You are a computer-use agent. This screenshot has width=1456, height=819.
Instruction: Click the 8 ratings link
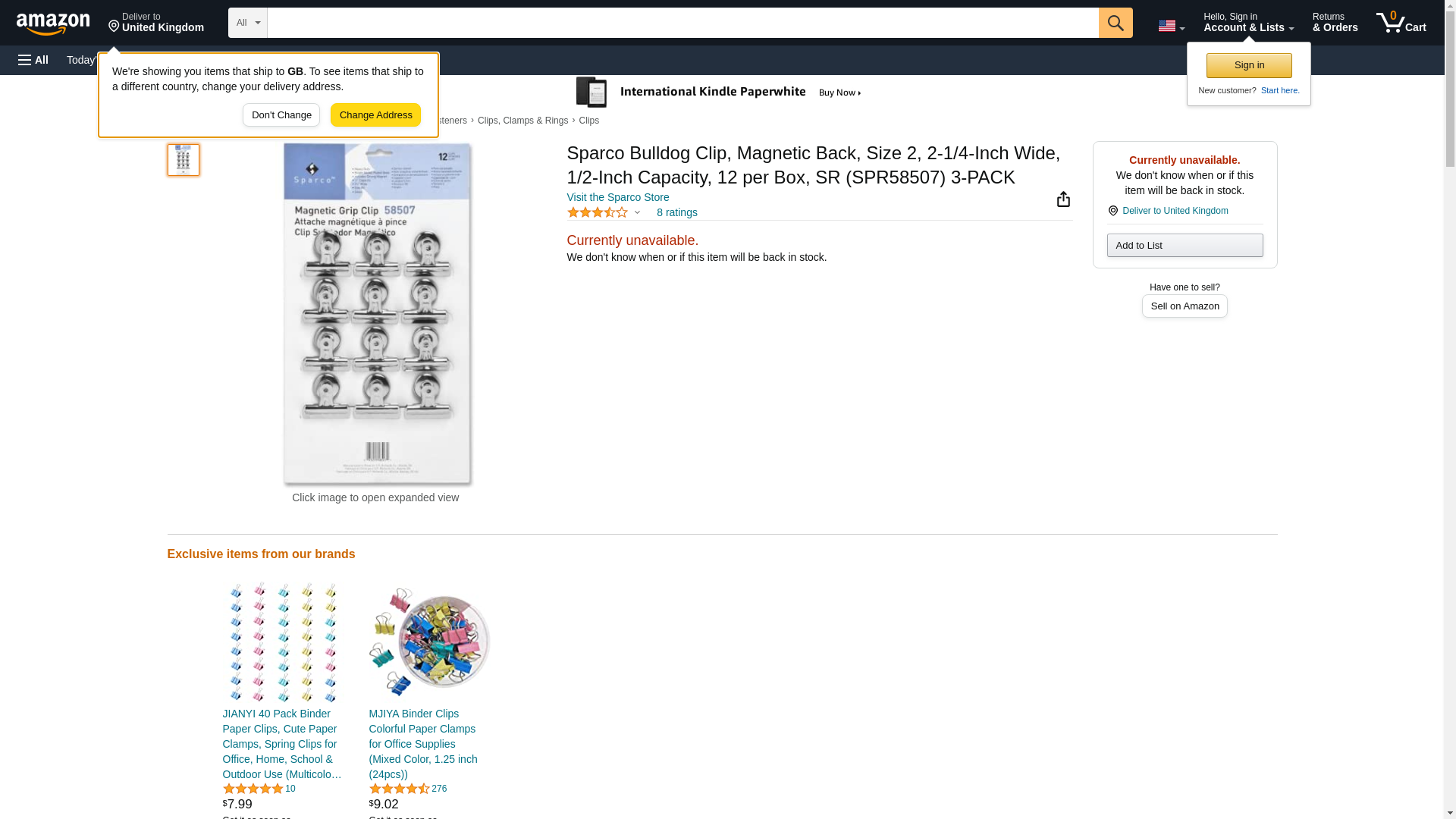(x=676, y=213)
